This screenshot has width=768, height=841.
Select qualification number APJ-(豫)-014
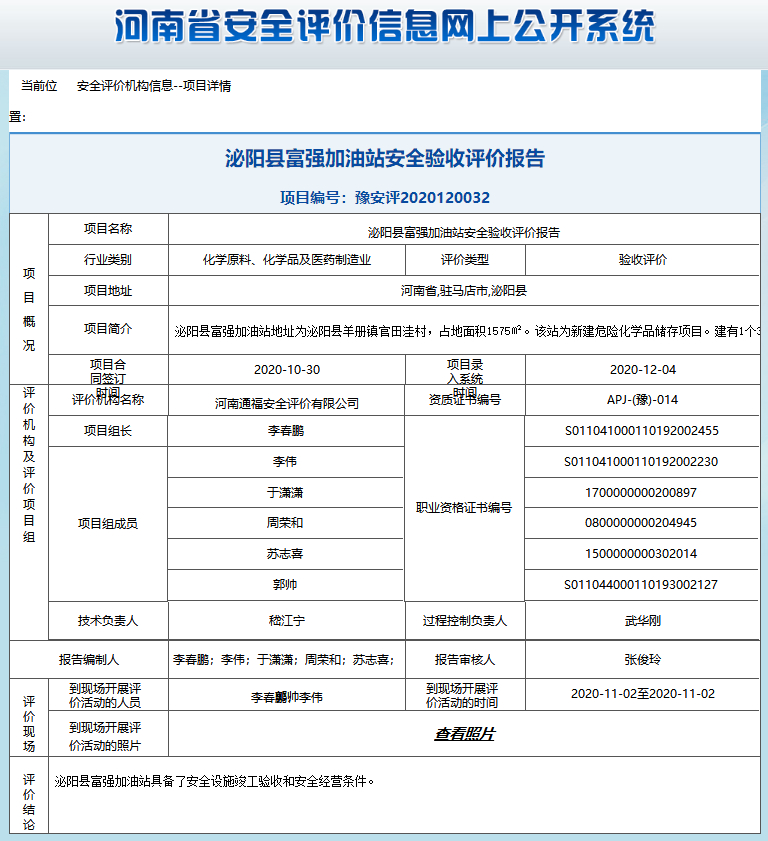pos(643,400)
